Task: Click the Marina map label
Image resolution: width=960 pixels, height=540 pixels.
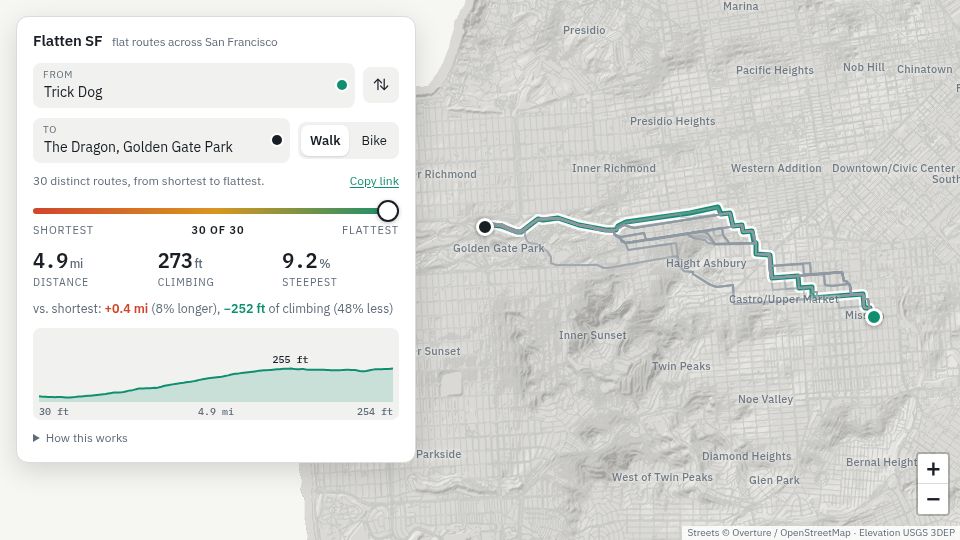Action: [x=740, y=6]
